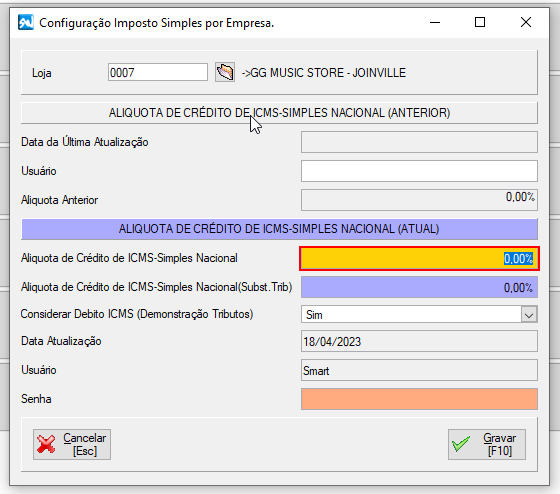Maximize the configuration window
This screenshot has height=494, width=560.
[x=480, y=23]
